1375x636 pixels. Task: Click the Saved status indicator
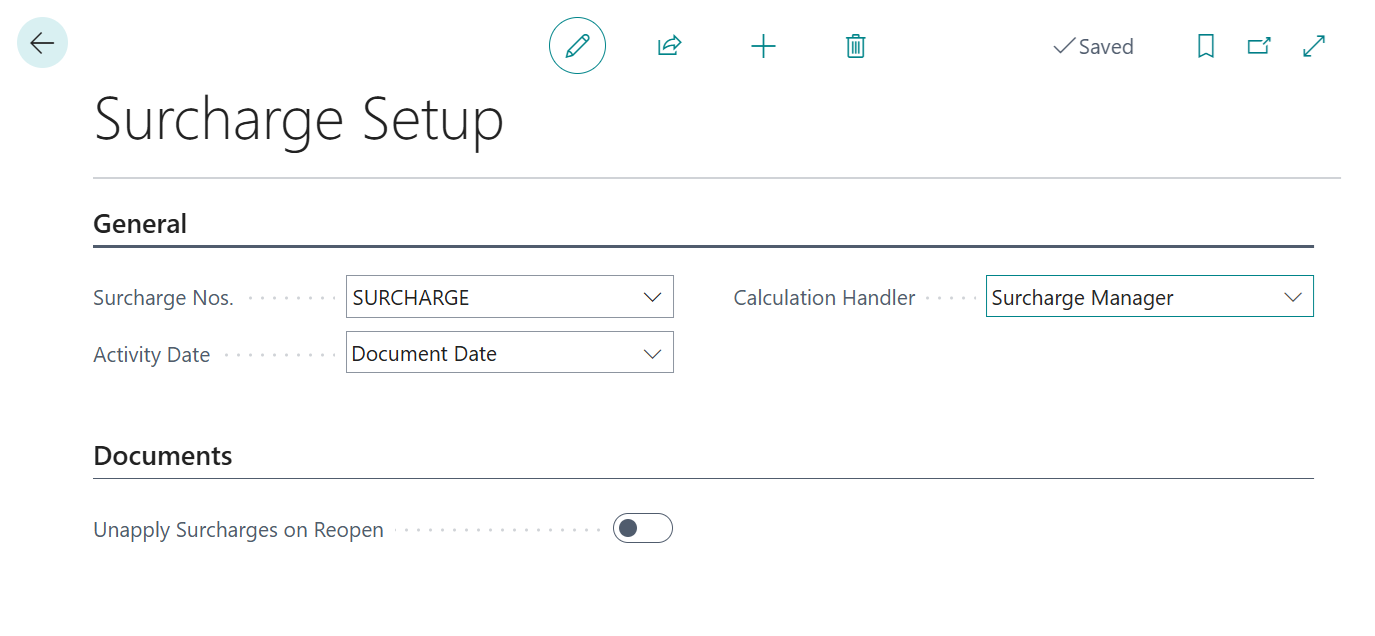1093,46
